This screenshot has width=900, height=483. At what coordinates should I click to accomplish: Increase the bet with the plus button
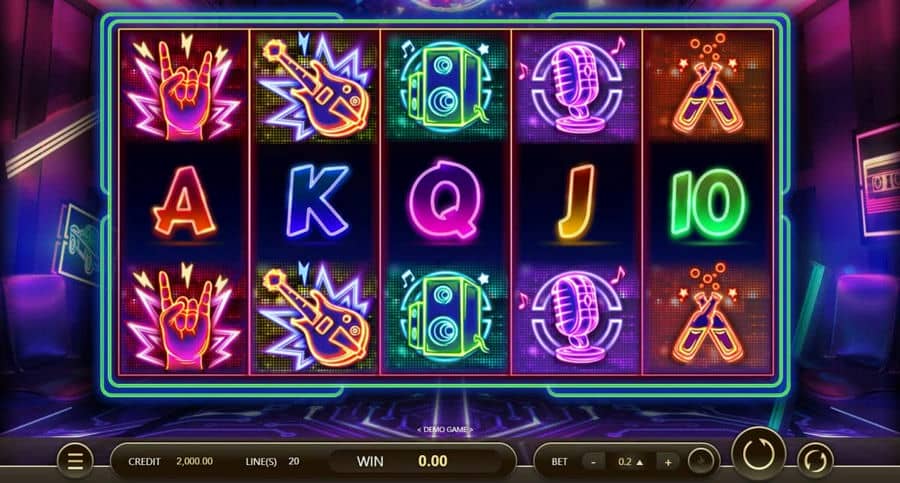[x=668, y=462]
